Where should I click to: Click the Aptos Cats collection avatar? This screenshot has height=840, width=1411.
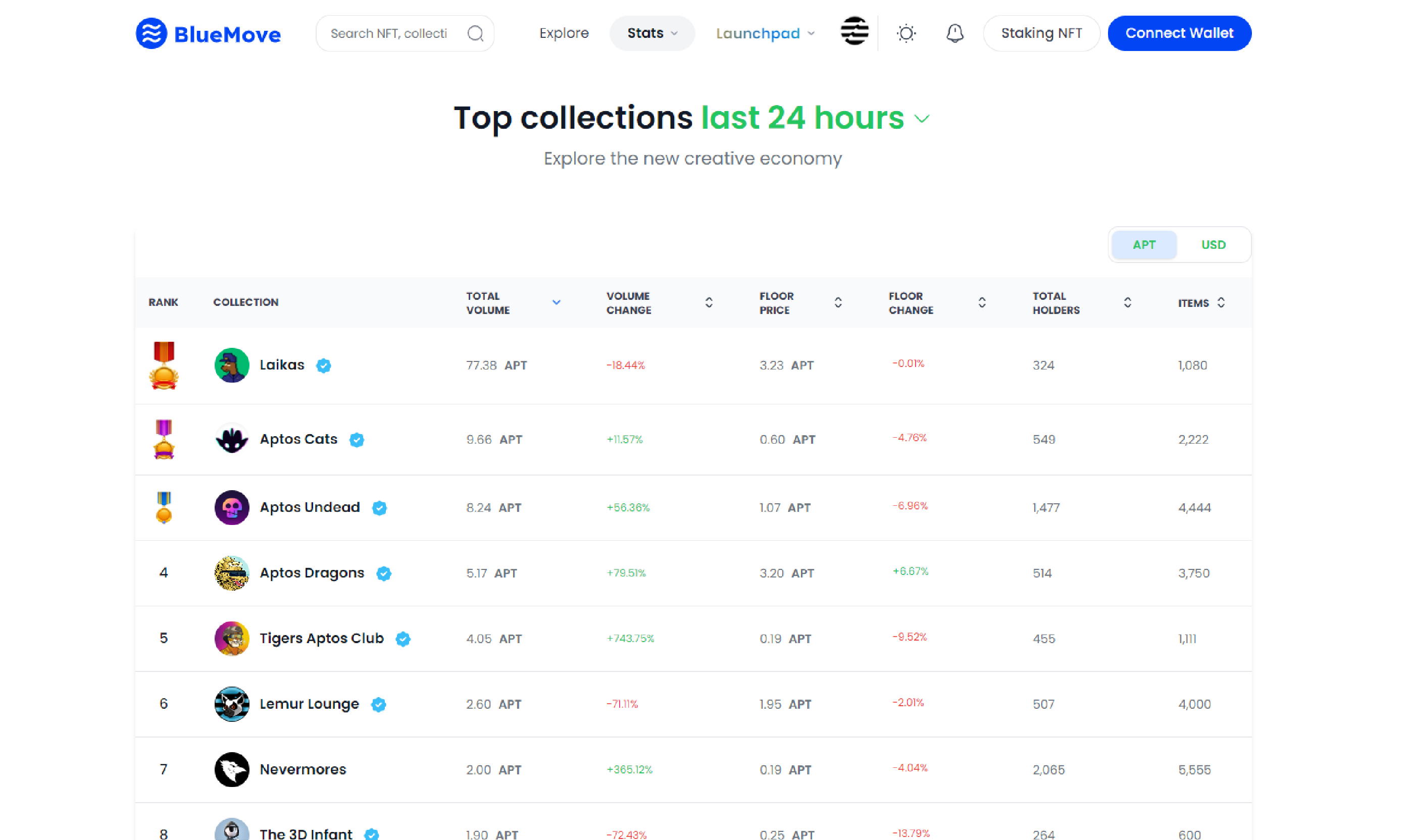[x=232, y=439]
